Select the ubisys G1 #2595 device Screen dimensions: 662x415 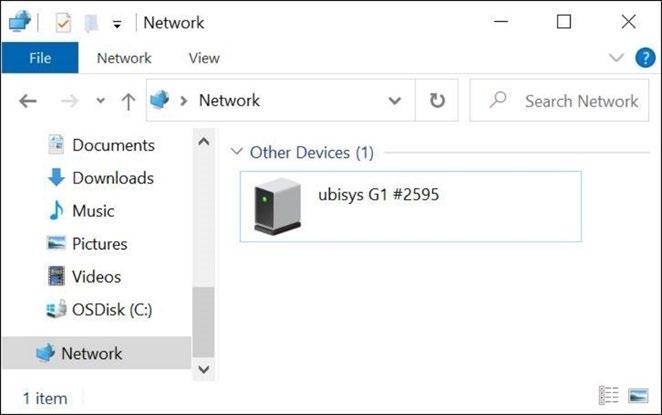pos(410,206)
